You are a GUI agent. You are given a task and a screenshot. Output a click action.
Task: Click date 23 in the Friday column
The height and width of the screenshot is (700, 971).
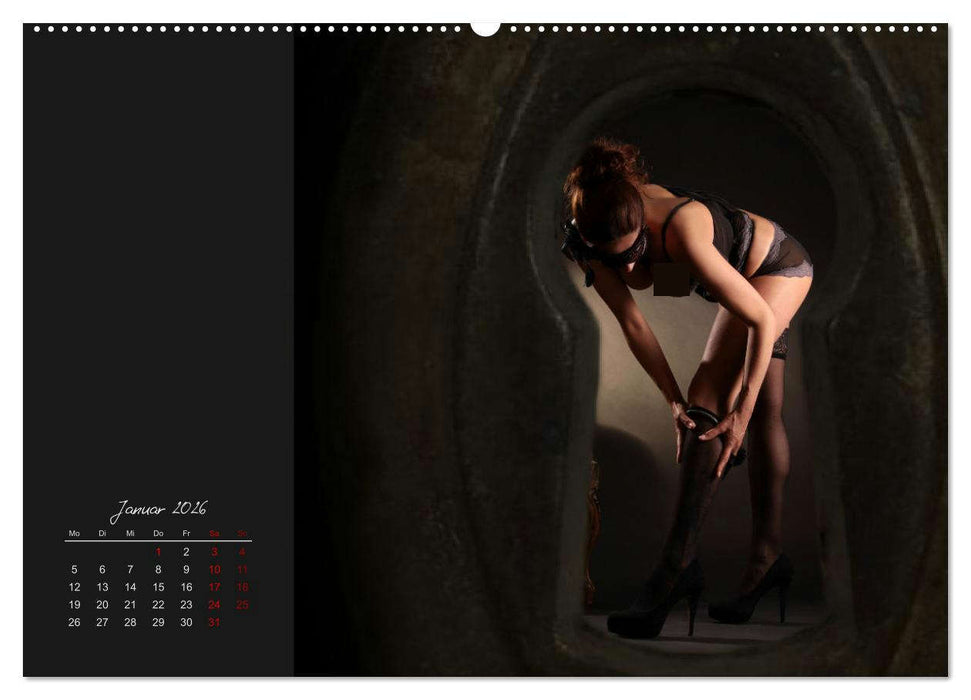coord(186,604)
